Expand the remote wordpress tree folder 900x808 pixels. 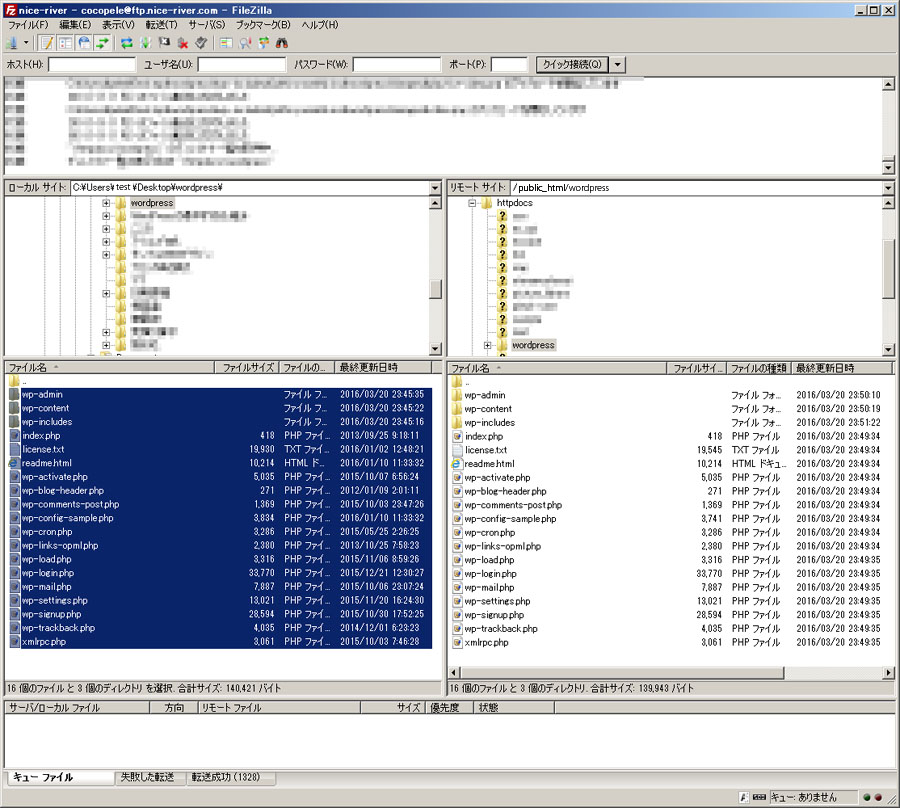click(487, 345)
